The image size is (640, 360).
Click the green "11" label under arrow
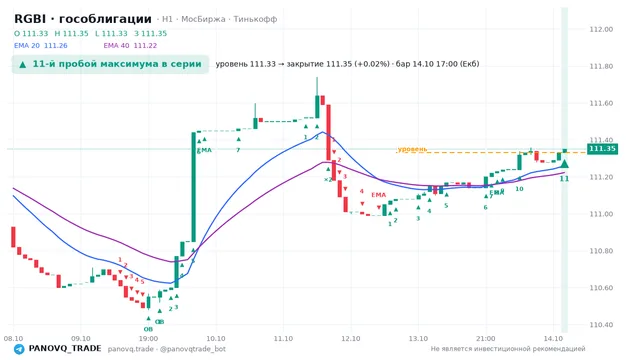click(x=564, y=179)
